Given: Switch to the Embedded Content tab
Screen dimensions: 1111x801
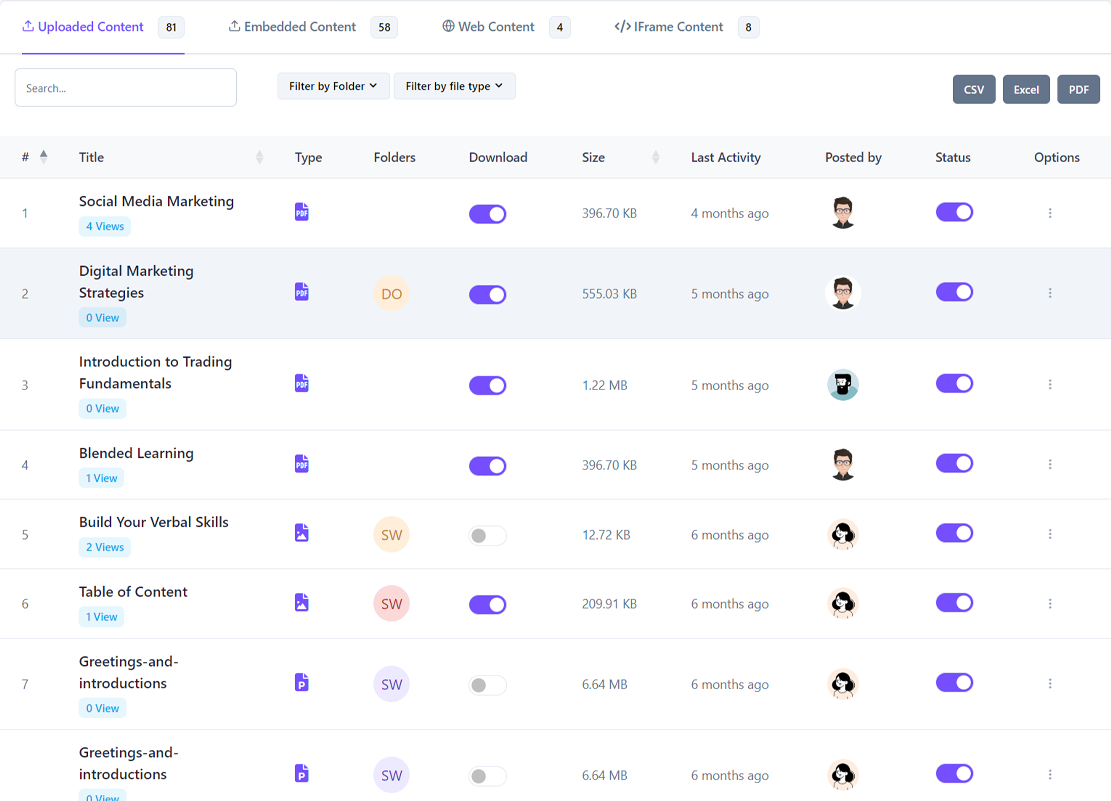Looking at the screenshot, I should point(300,27).
